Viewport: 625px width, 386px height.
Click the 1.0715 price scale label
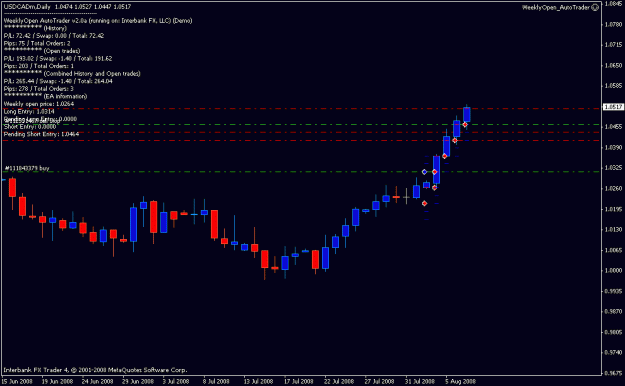pyautogui.click(x=614, y=45)
